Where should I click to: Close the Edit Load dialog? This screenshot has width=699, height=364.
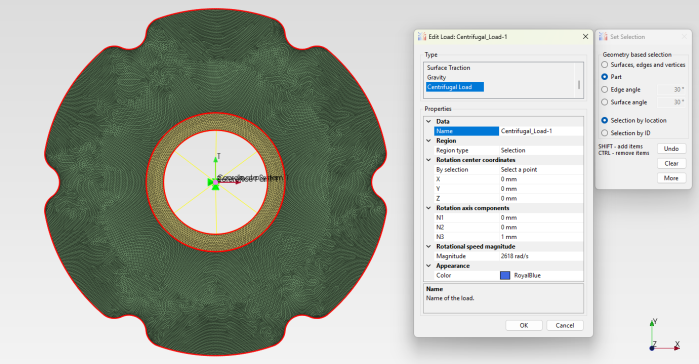point(585,37)
